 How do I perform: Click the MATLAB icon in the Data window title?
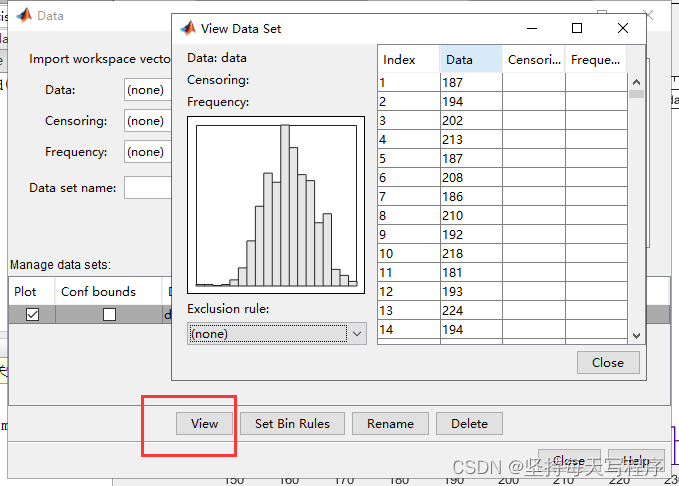pyautogui.click(x=24, y=16)
